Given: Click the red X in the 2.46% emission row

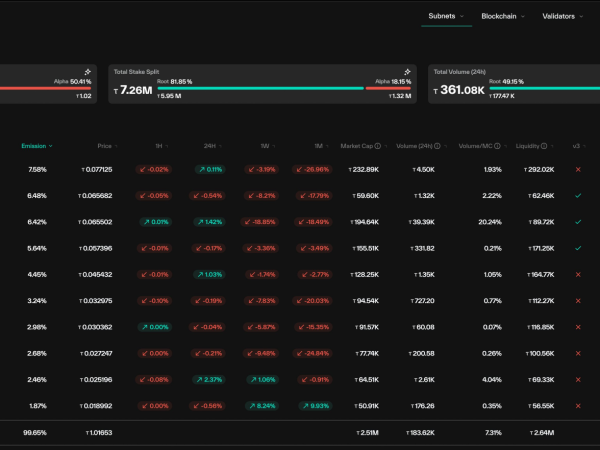Looking at the screenshot, I should [x=578, y=380].
